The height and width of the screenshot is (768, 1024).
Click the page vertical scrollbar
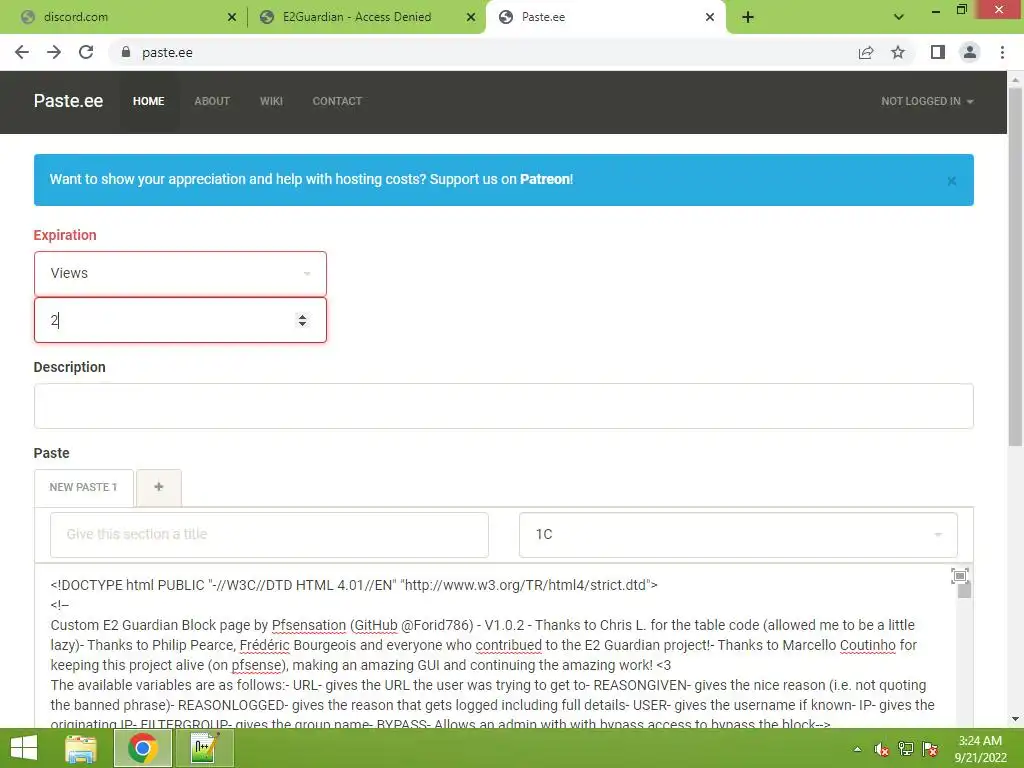(x=1015, y=268)
